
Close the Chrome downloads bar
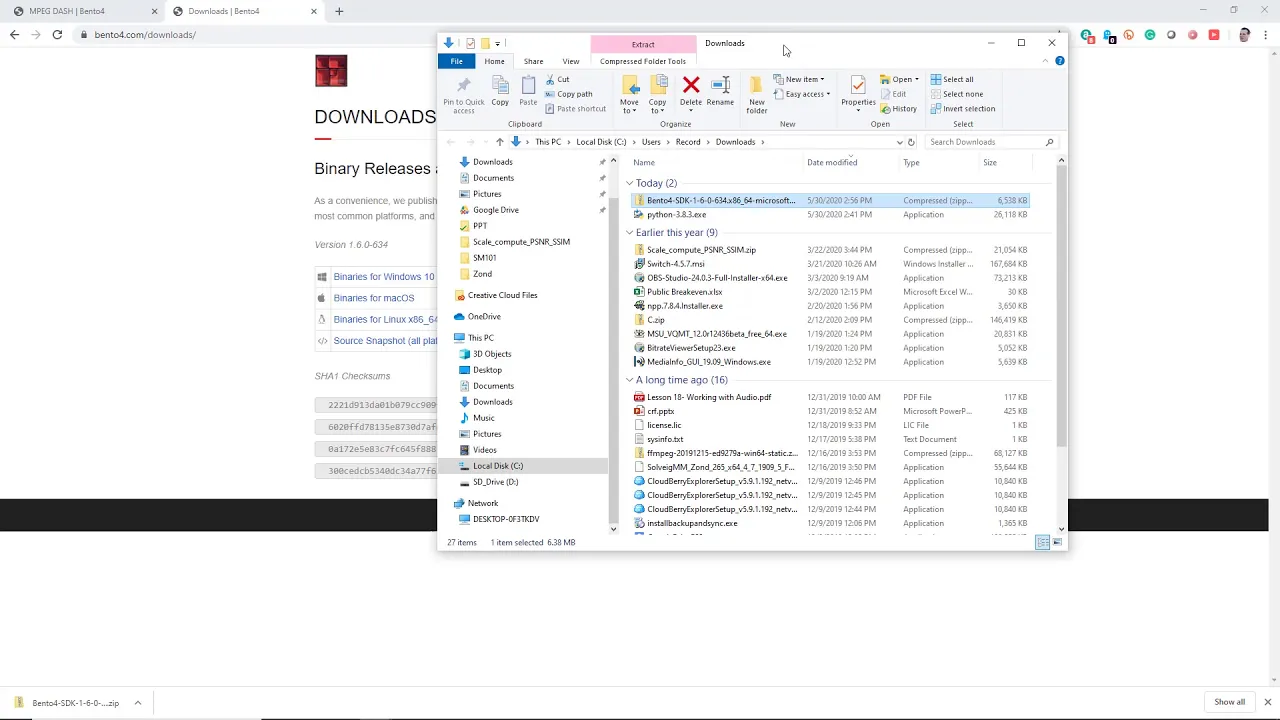click(1268, 702)
